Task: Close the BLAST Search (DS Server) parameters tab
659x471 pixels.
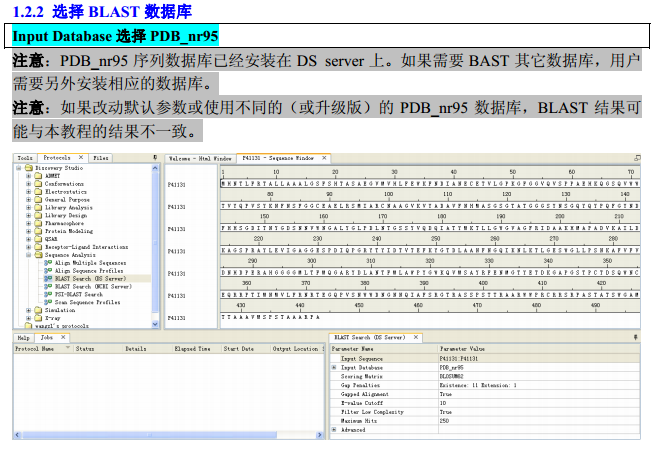Action: [416, 337]
